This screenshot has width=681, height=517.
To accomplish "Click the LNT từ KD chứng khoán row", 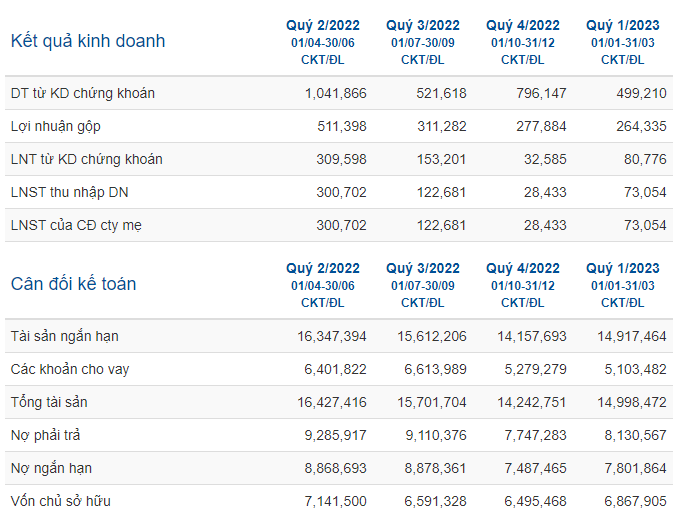I will pyautogui.click(x=339, y=159).
